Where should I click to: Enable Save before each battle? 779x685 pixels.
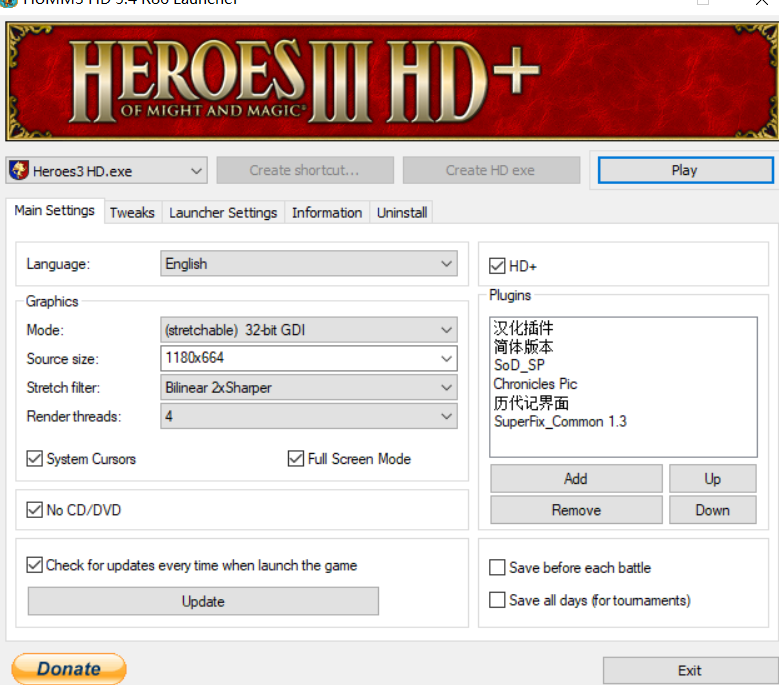[x=497, y=567]
